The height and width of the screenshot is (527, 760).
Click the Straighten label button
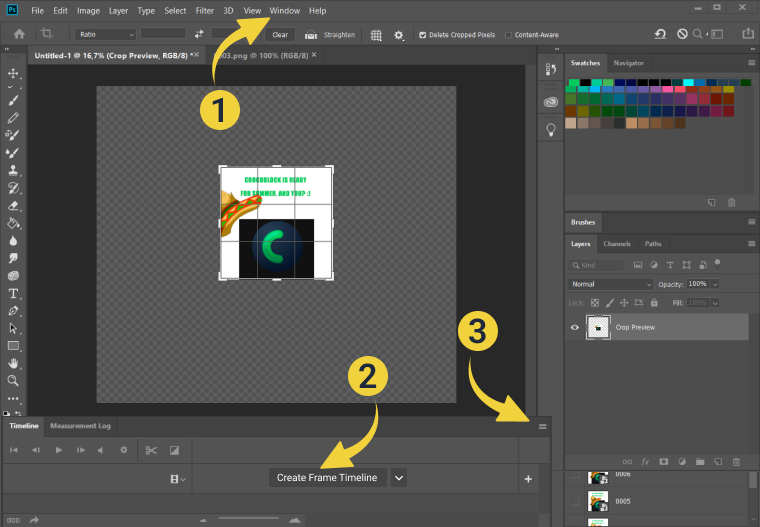point(339,35)
